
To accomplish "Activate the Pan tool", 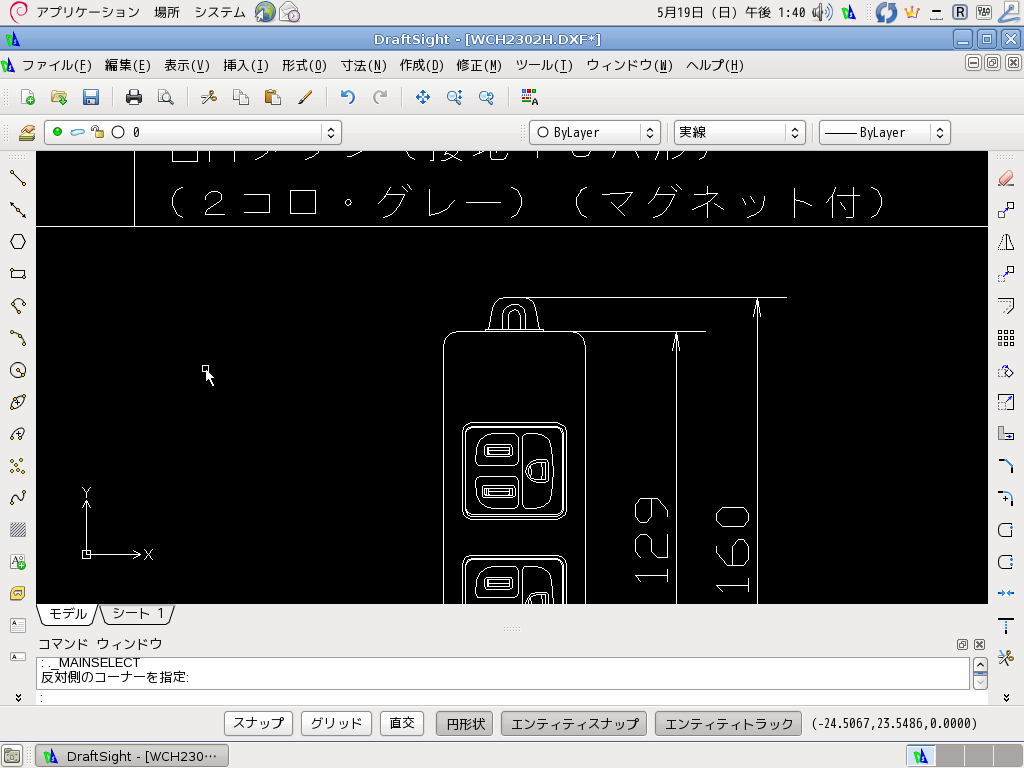I will tap(423, 97).
